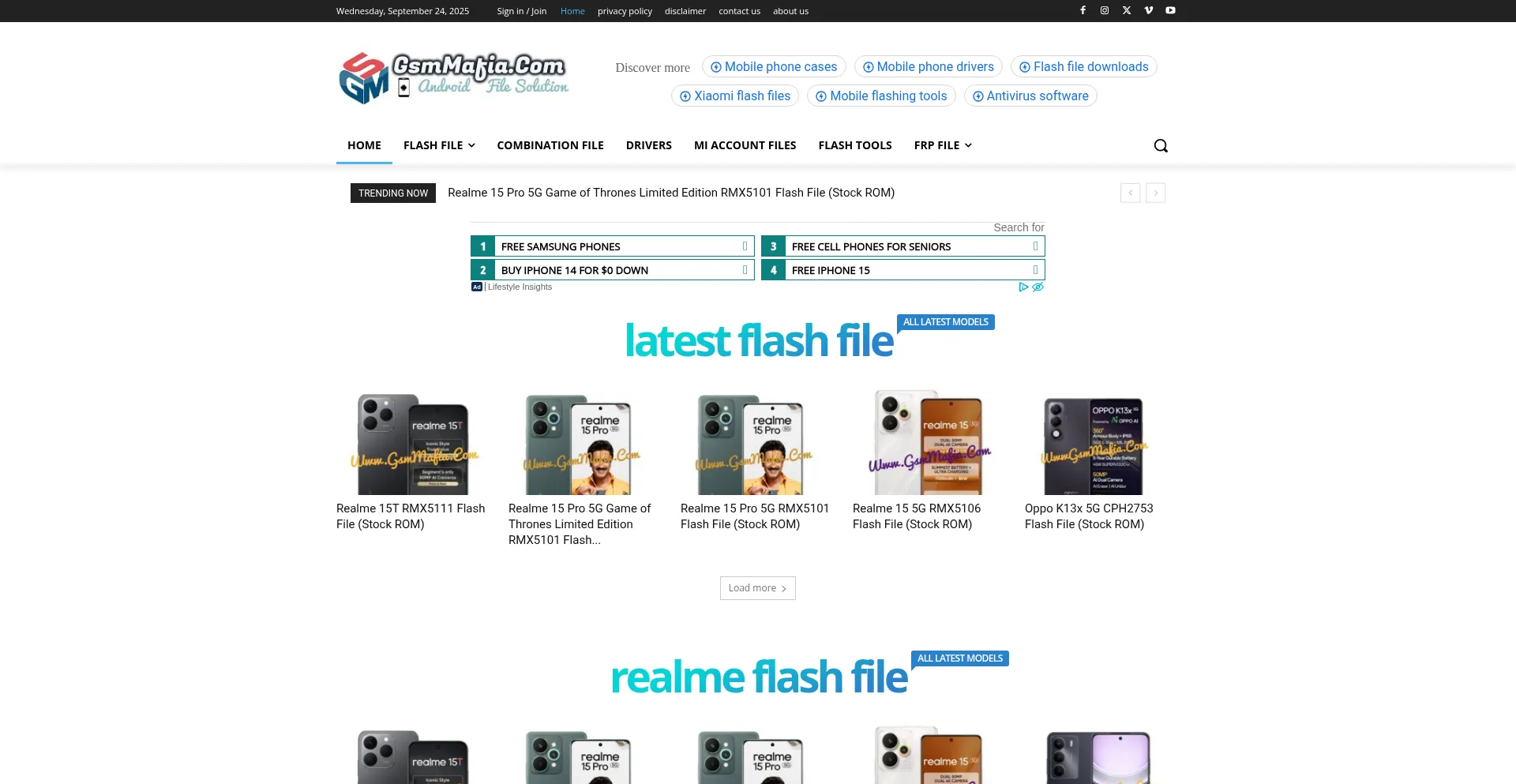Open the Vimeo social icon
1516x784 pixels.
(1149, 10)
